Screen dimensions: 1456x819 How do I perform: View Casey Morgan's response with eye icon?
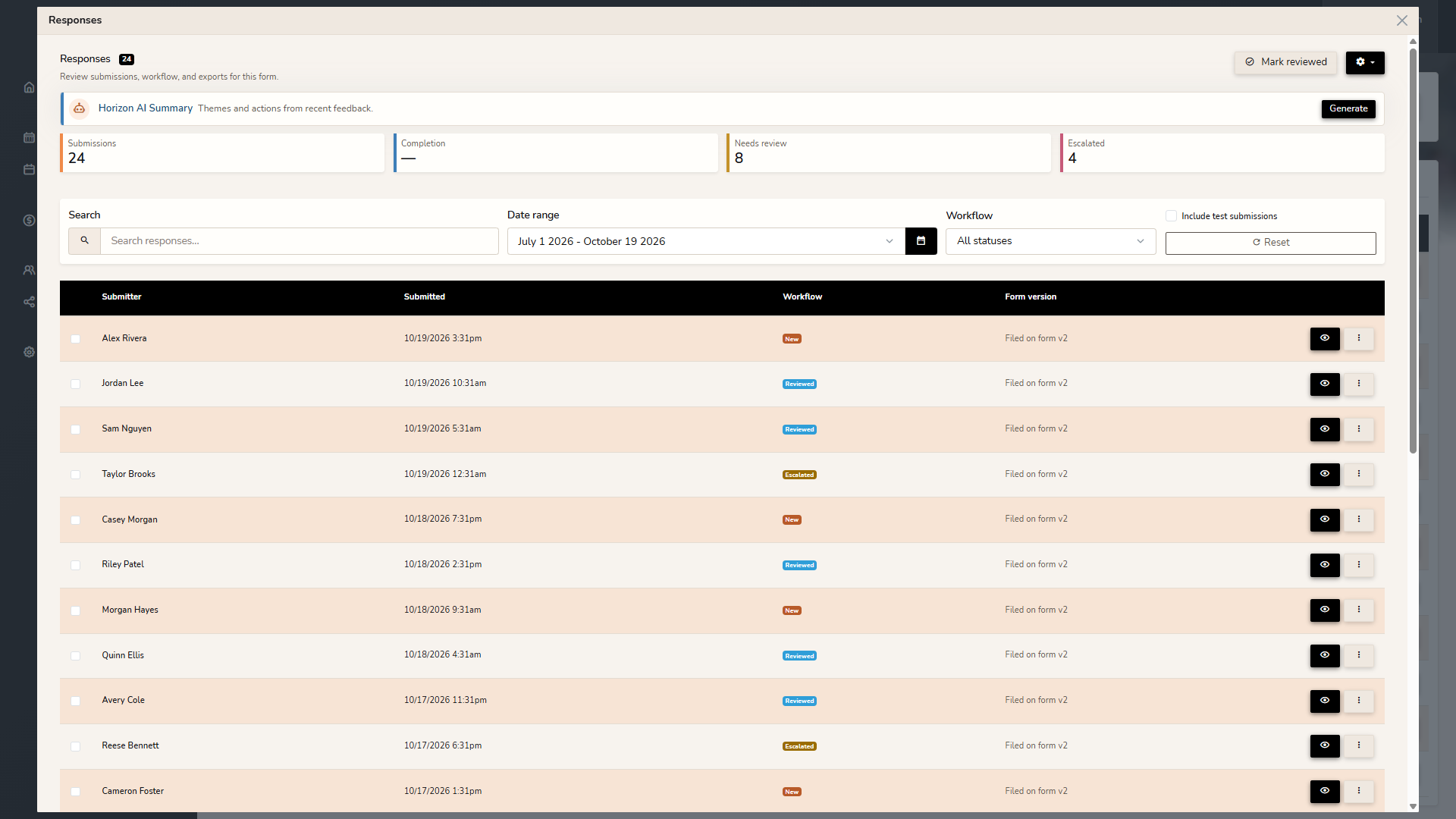coord(1325,519)
